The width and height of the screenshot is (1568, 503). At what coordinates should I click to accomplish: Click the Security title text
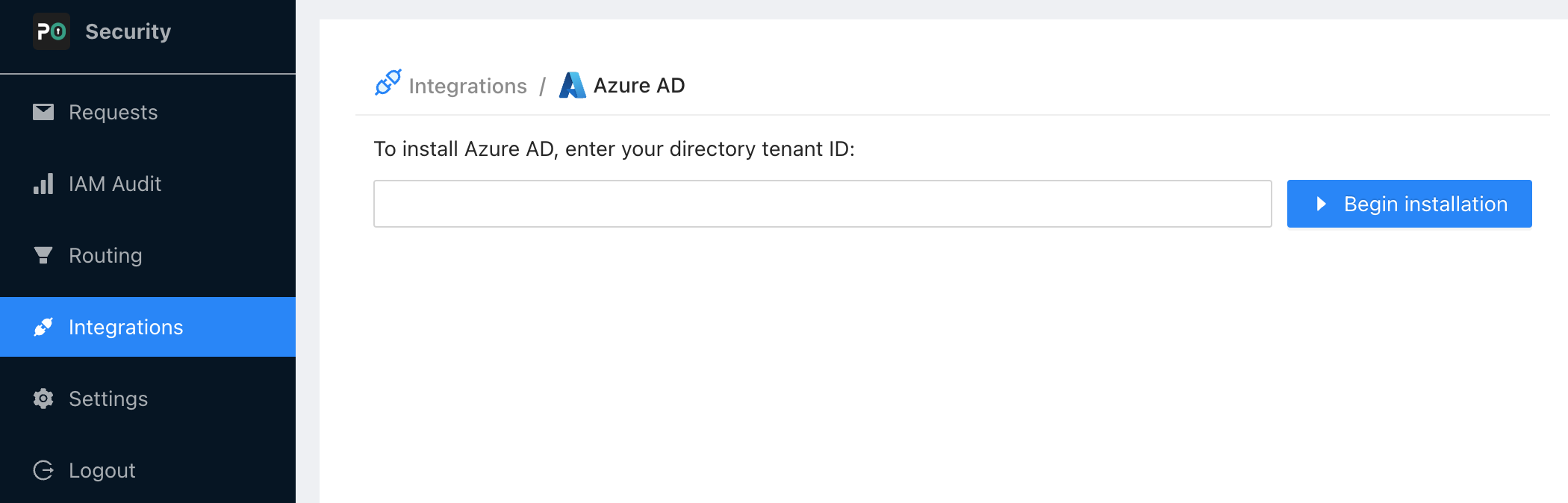tap(128, 31)
